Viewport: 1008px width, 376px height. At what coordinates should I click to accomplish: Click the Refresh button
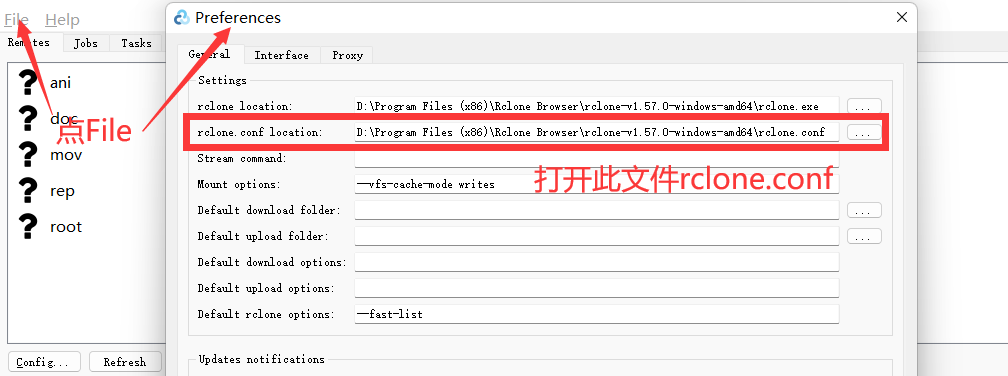click(125, 362)
